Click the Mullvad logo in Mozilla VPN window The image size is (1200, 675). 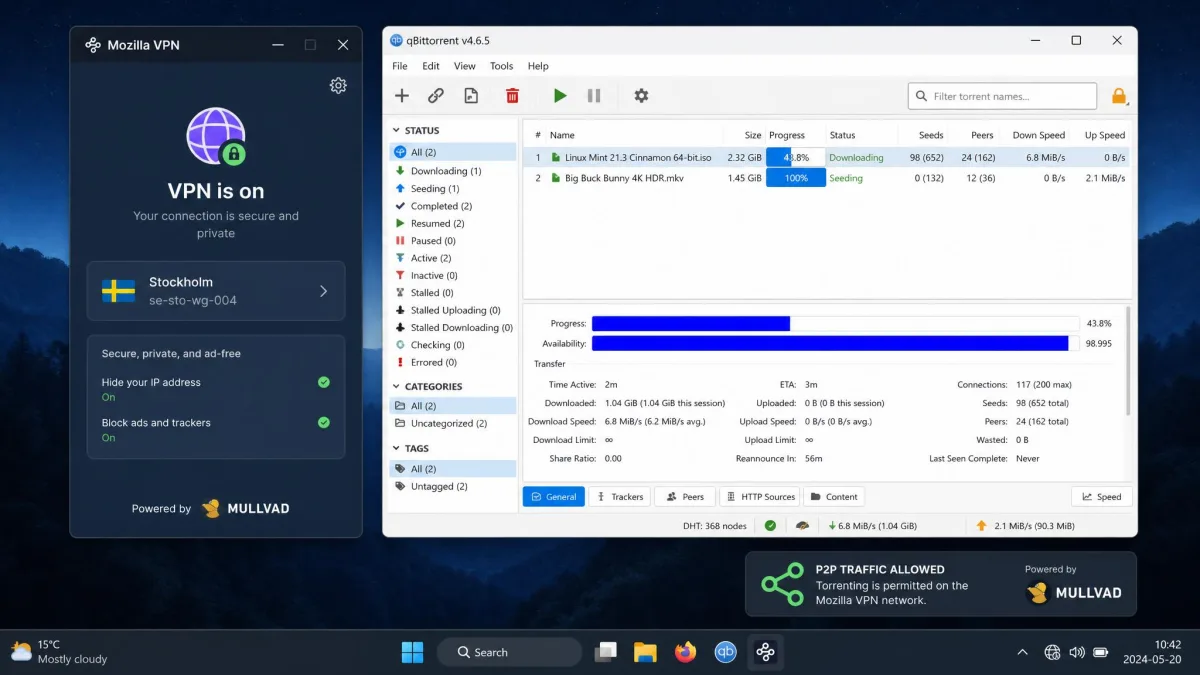click(246, 508)
